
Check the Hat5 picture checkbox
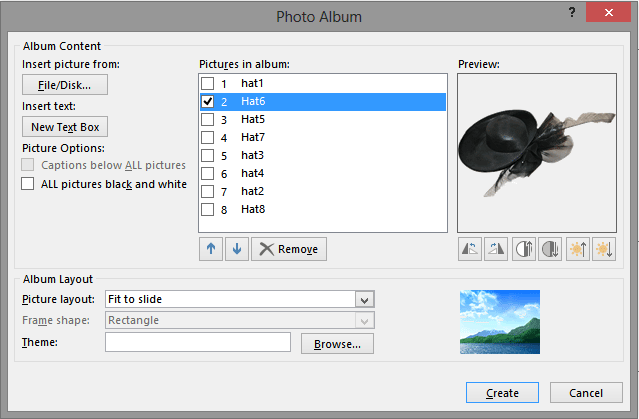pyautogui.click(x=207, y=119)
